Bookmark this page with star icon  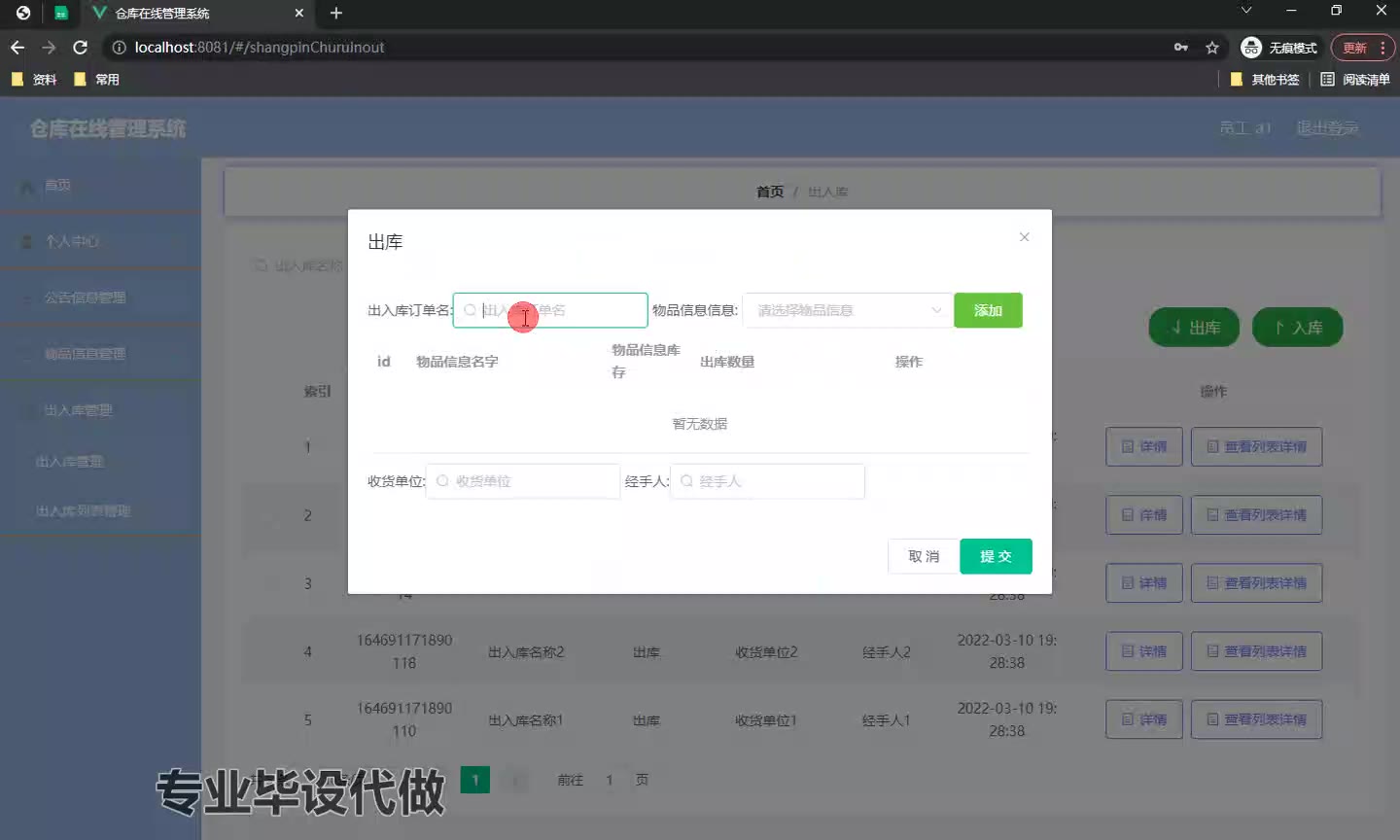pyautogui.click(x=1212, y=48)
